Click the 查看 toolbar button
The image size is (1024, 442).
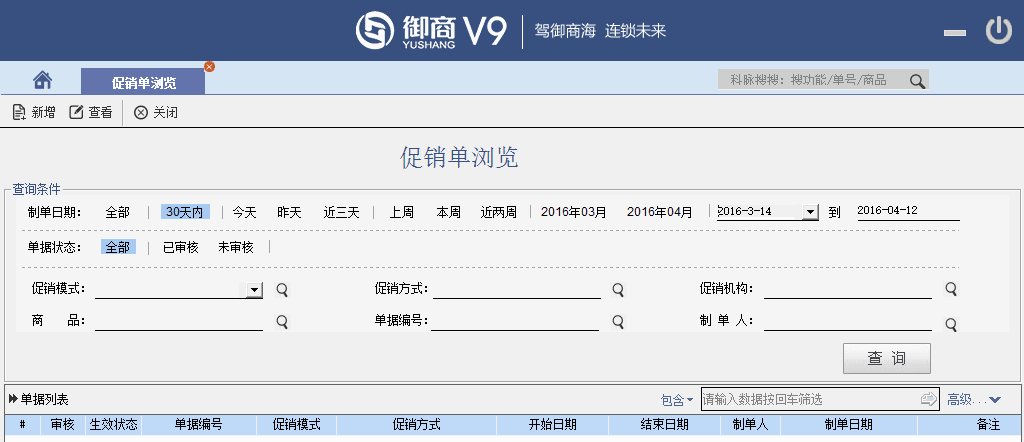91,112
